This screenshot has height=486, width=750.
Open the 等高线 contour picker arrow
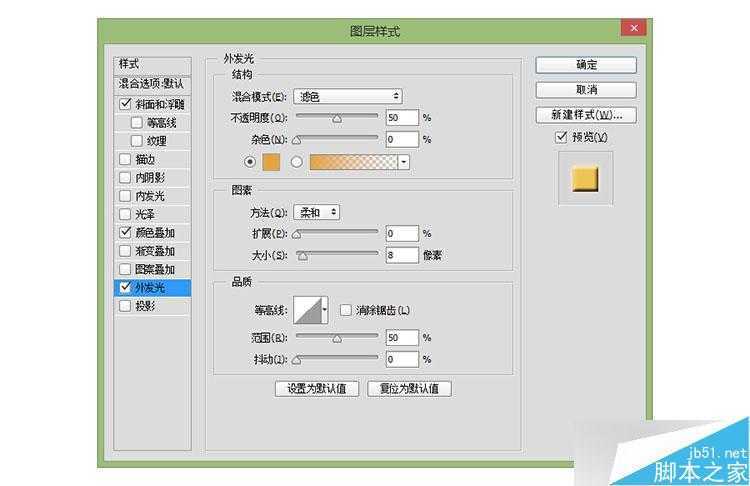325,310
